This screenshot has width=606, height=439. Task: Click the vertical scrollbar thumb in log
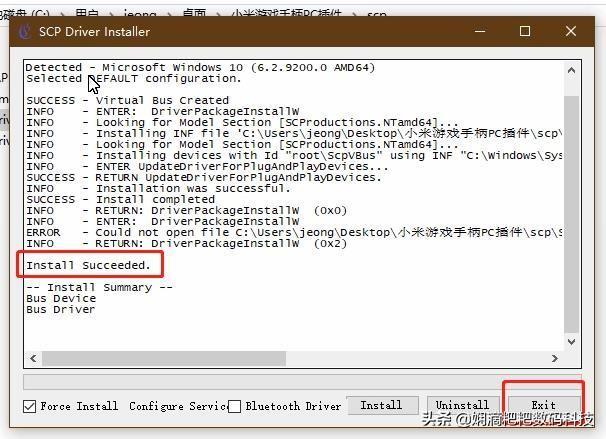pos(572,214)
